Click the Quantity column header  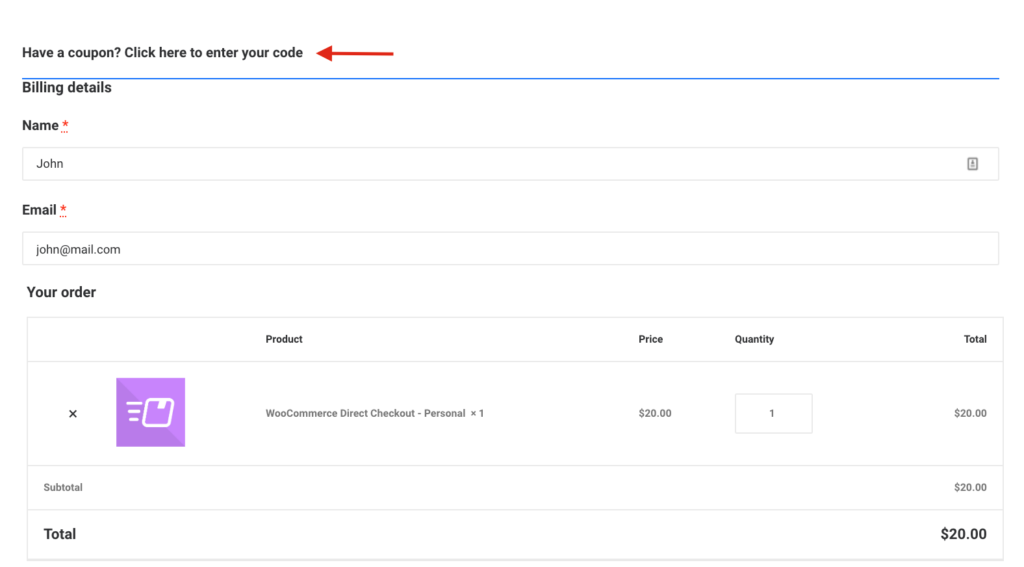coord(754,339)
